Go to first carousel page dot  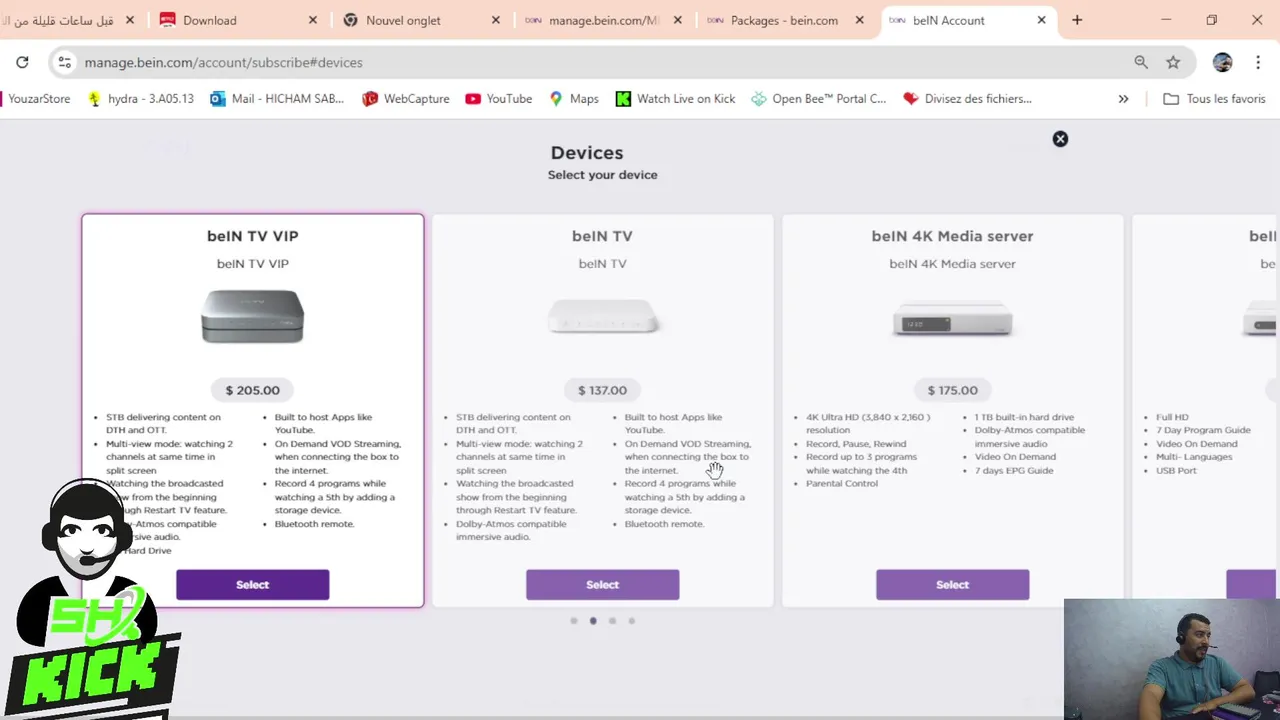pyautogui.click(x=574, y=621)
